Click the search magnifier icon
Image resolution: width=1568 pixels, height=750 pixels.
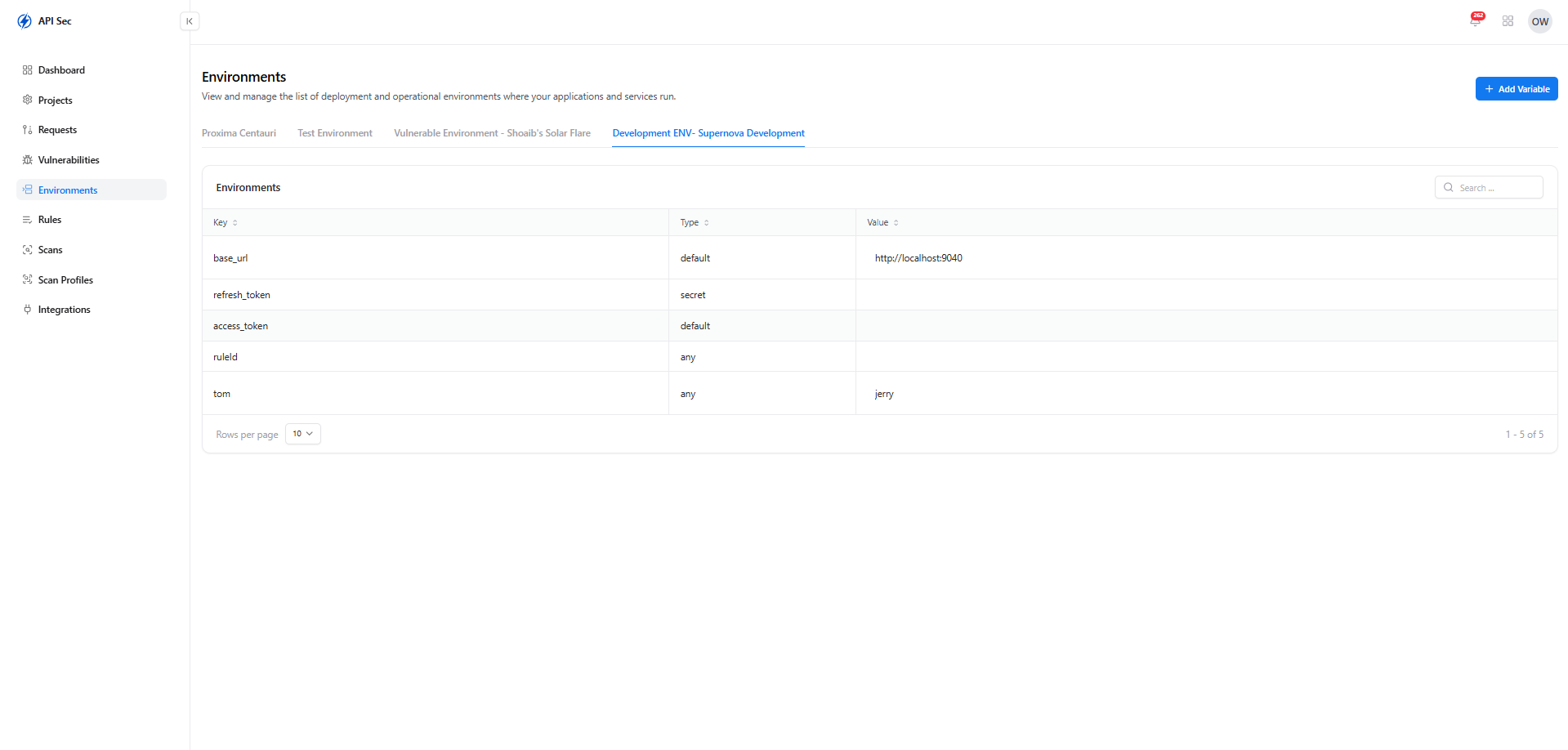[x=1449, y=187]
